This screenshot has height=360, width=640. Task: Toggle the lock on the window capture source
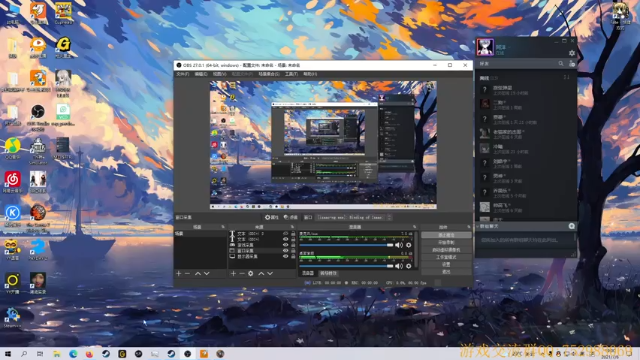pyautogui.click(x=293, y=251)
